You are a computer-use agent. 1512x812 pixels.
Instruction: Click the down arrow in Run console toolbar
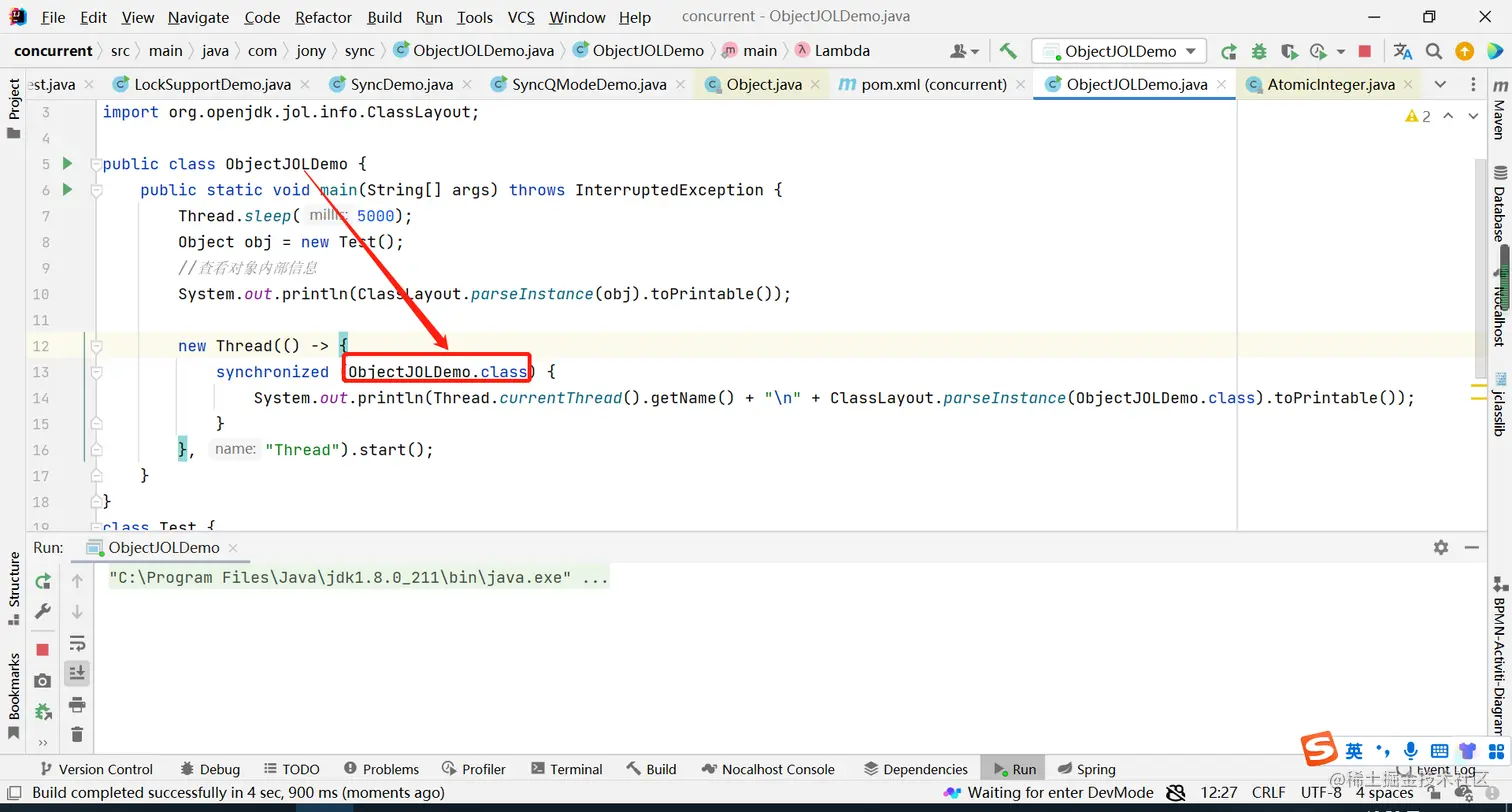click(x=77, y=611)
